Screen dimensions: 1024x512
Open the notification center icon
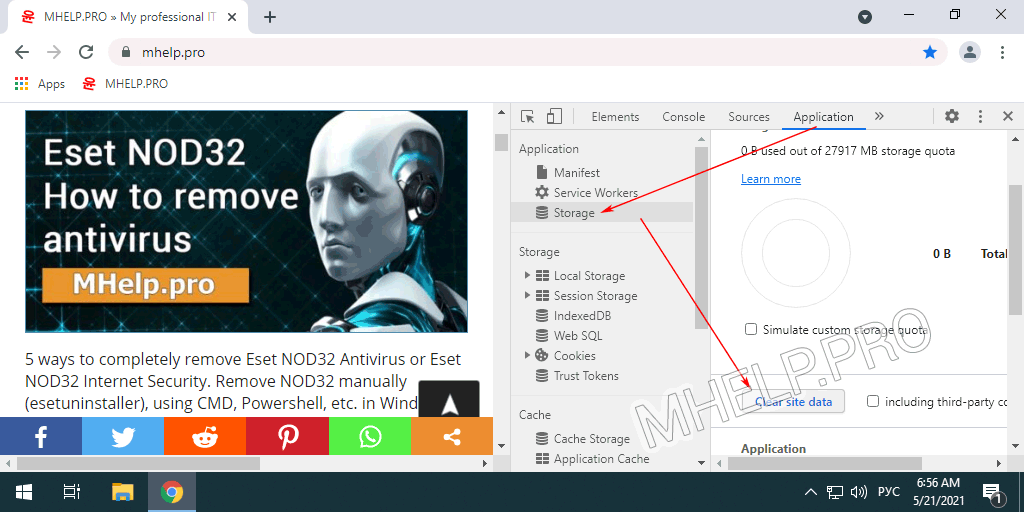tap(991, 492)
